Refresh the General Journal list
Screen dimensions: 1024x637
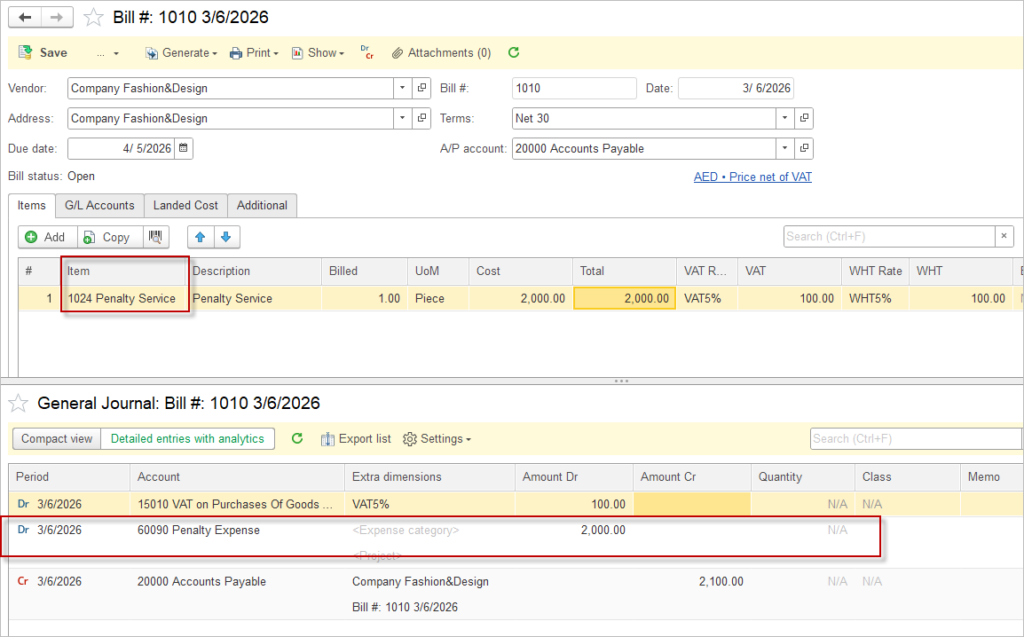297,439
